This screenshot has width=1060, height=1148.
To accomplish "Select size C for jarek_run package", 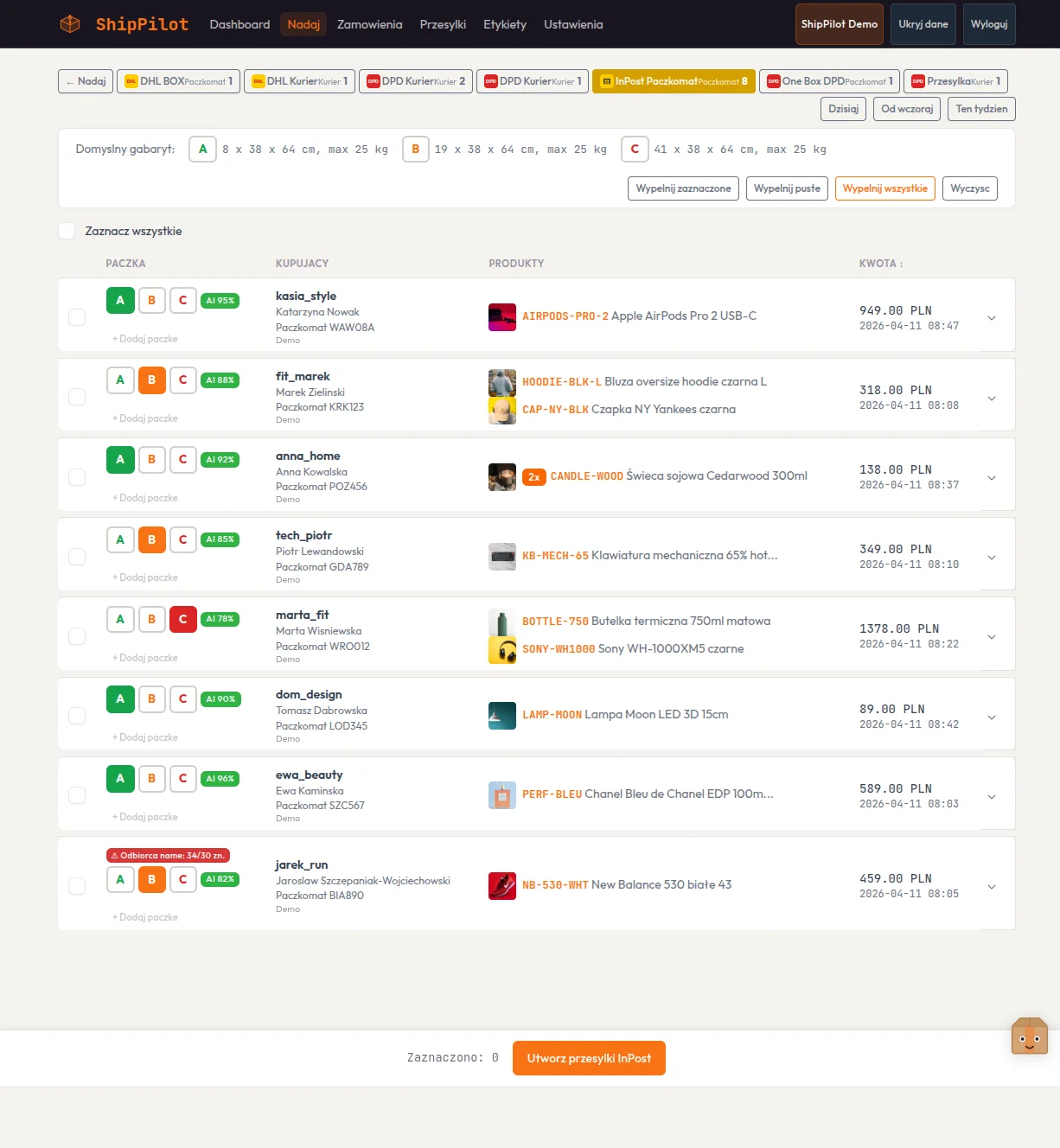I will (182, 879).
